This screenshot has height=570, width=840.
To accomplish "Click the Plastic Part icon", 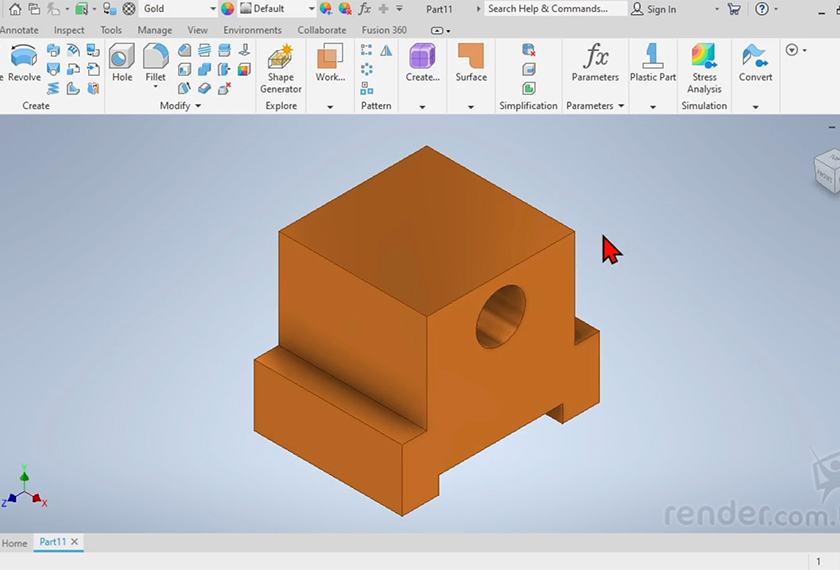I will (x=652, y=63).
